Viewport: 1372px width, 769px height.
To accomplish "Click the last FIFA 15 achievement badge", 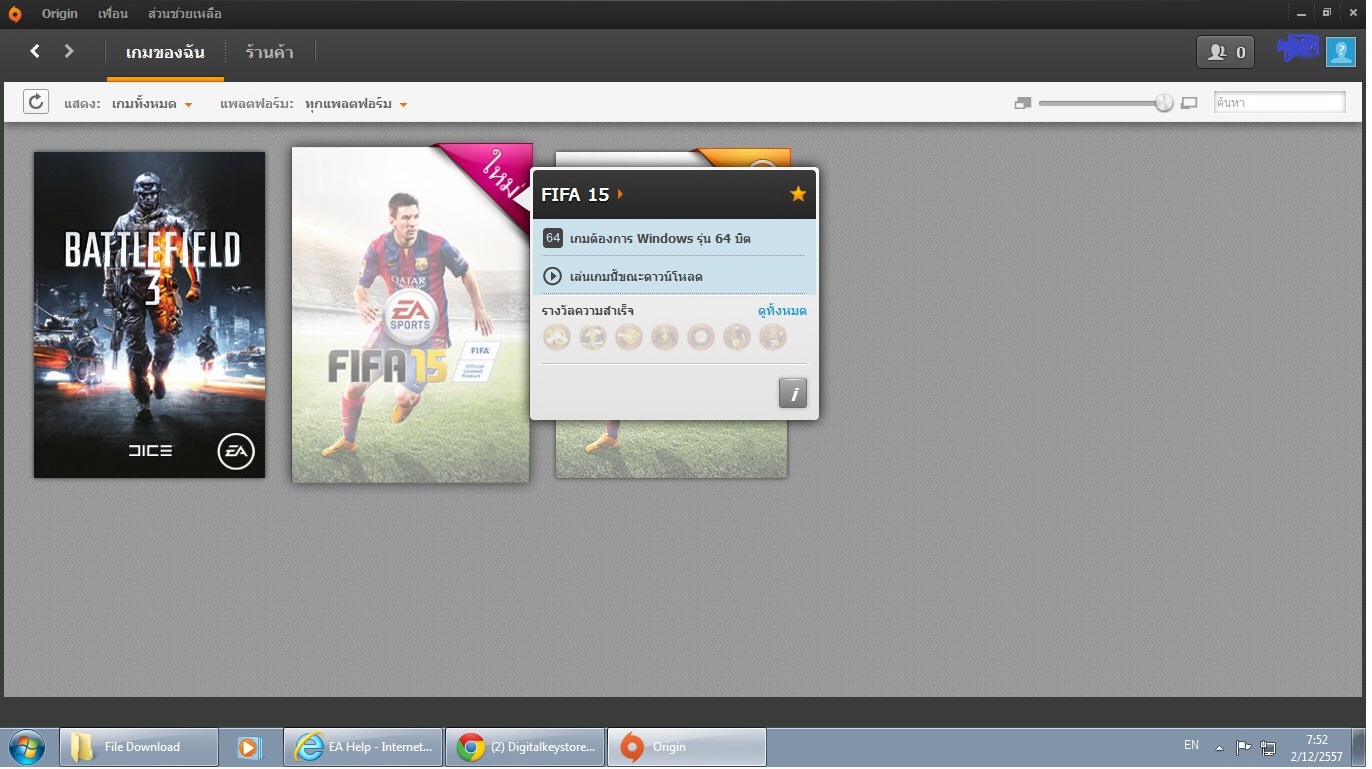I will 773,337.
